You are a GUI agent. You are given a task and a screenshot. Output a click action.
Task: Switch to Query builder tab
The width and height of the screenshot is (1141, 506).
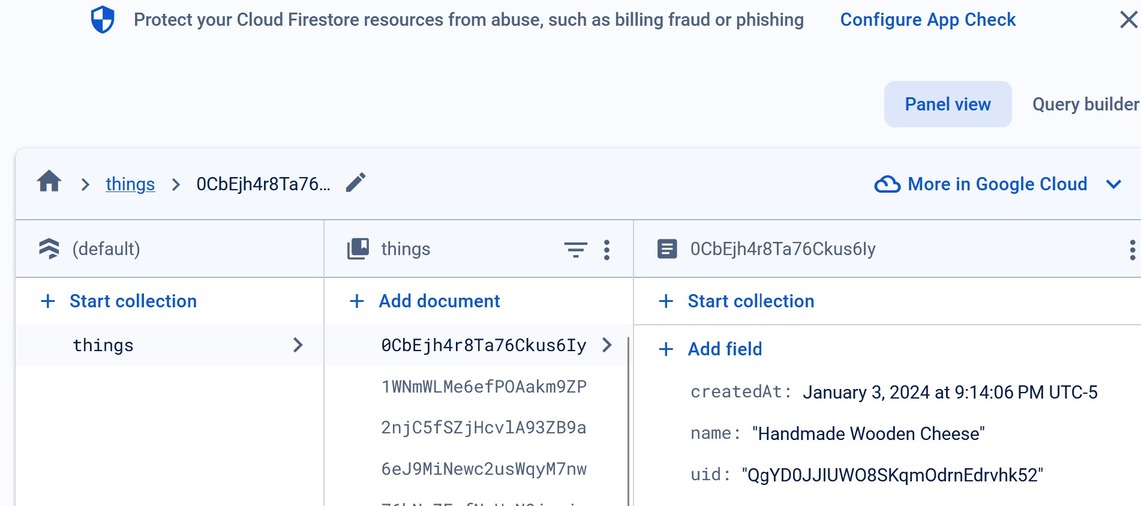[1086, 104]
